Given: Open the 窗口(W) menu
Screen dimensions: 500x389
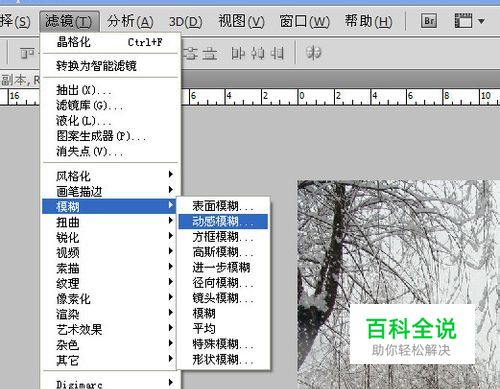Looking at the screenshot, I should pyautogui.click(x=304, y=22).
